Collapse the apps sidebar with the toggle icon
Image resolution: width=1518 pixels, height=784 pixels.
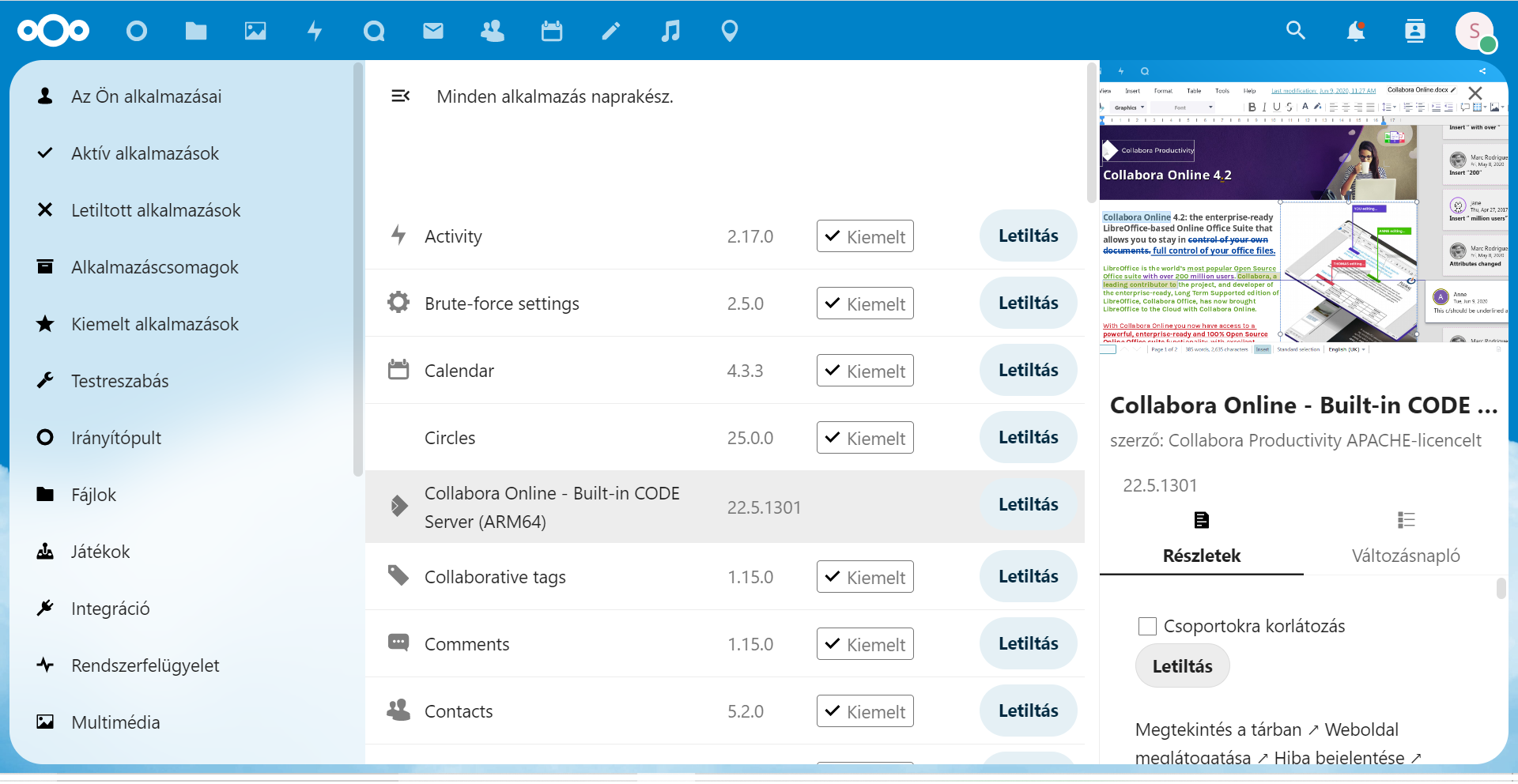point(401,96)
